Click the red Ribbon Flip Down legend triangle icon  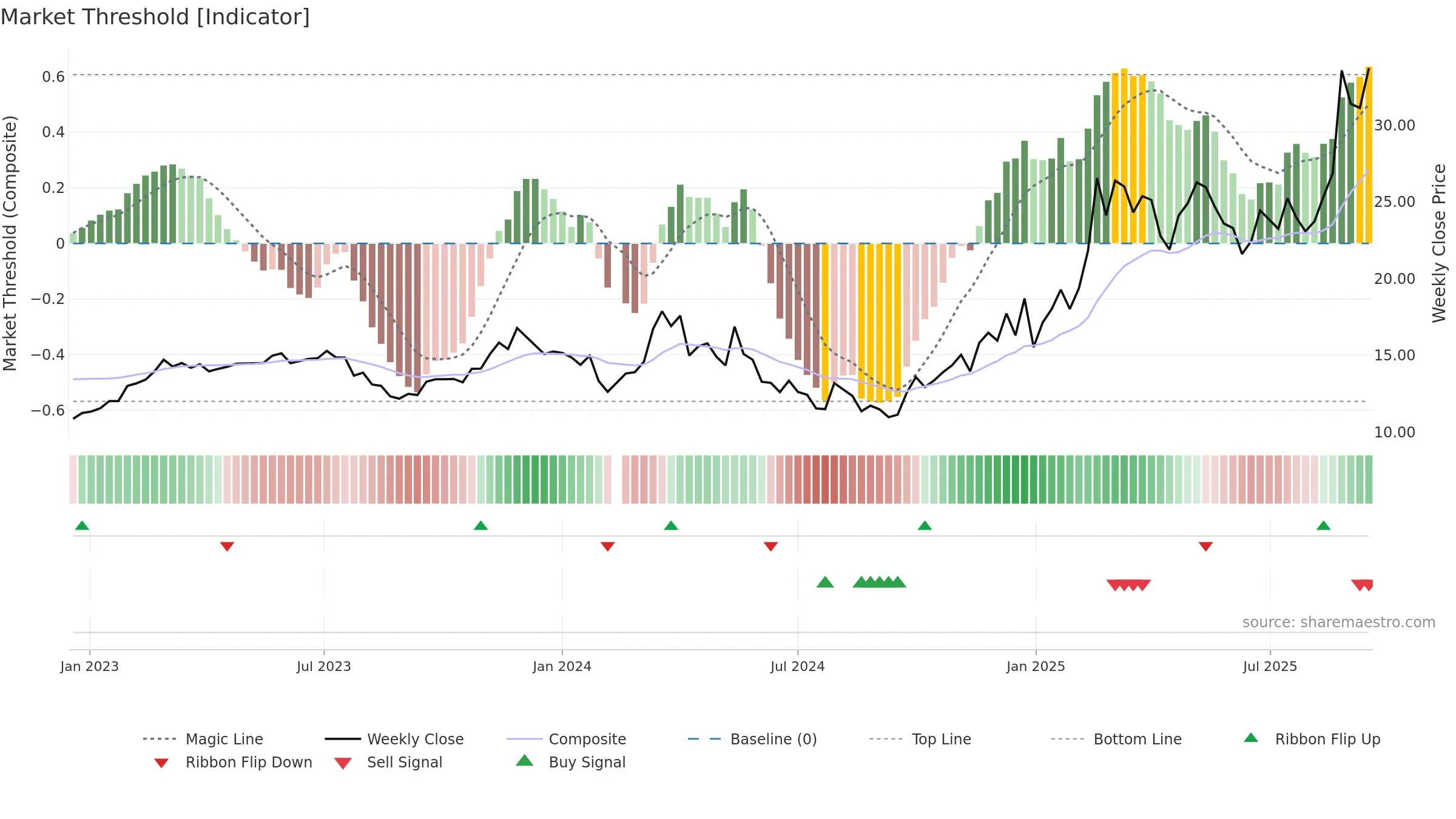(x=161, y=763)
